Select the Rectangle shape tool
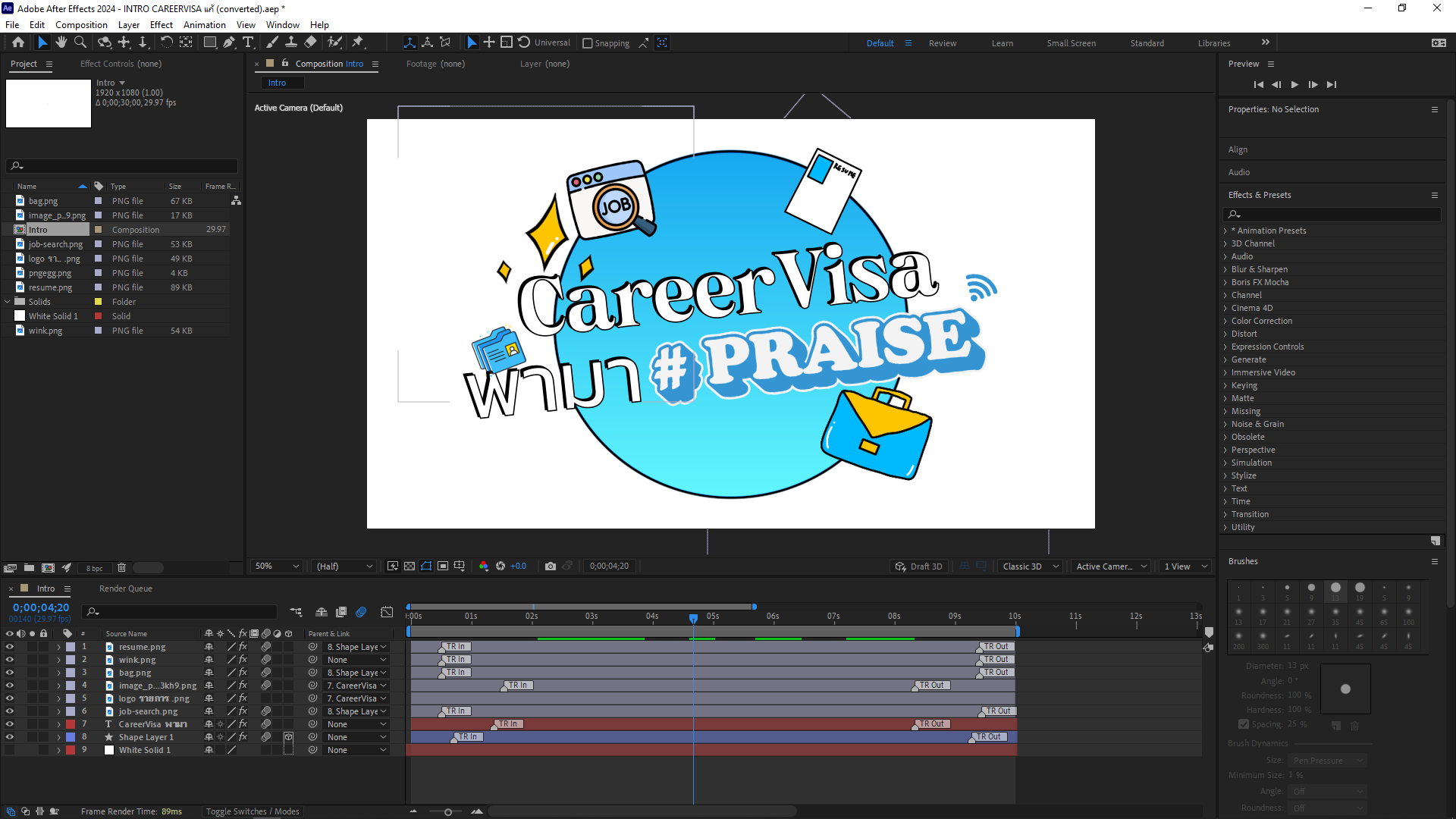 (x=210, y=42)
